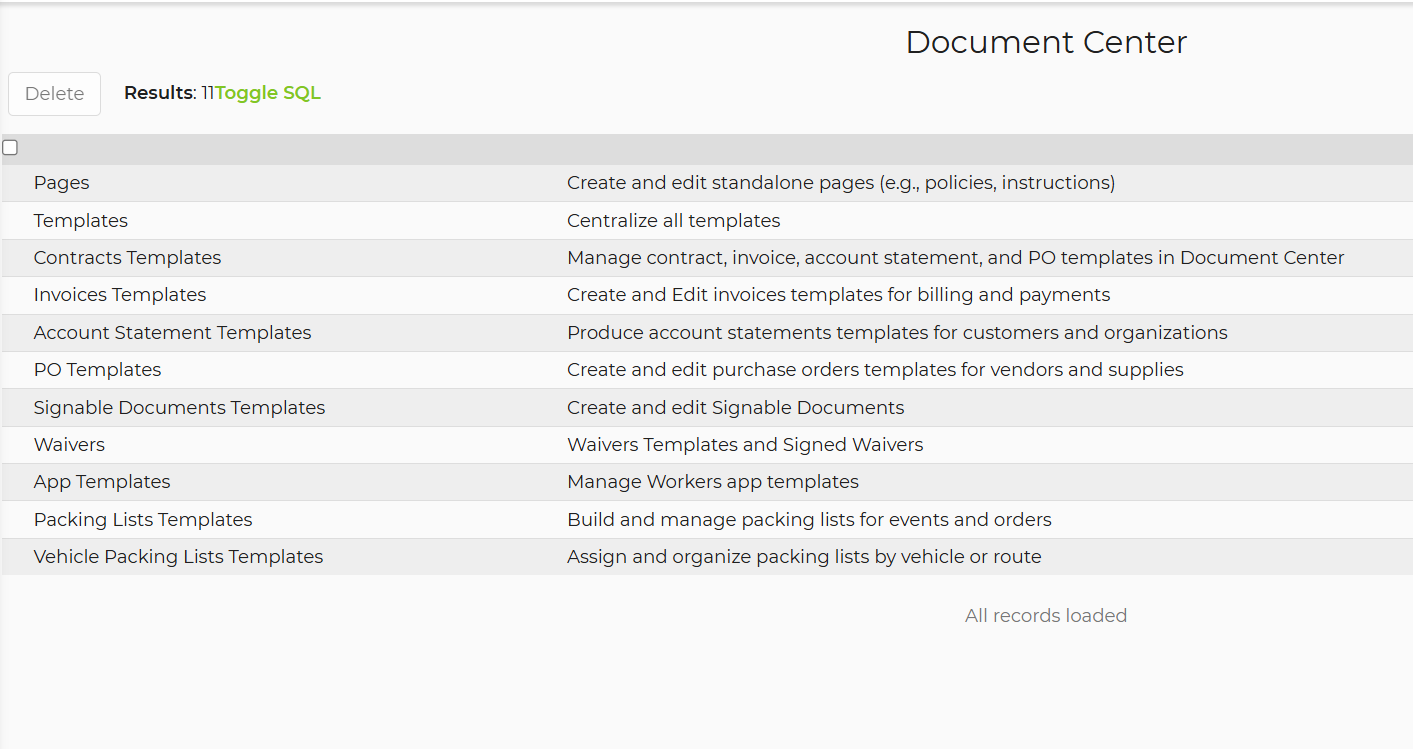The image size is (1413, 749).
Task: Select Contracts Templates entry
Action: [x=127, y=258]
